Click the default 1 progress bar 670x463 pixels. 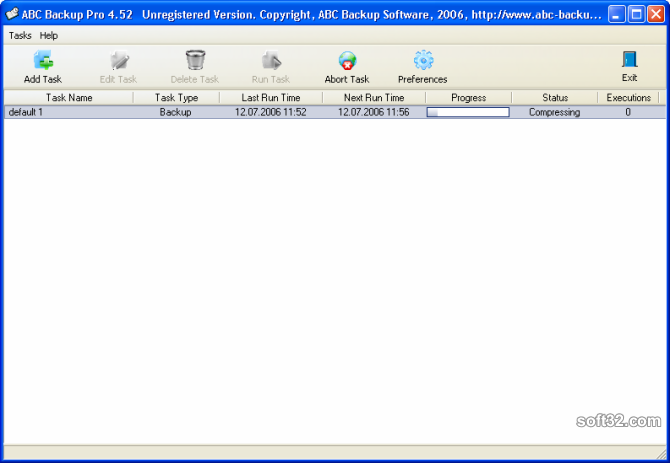pos(468,112)
